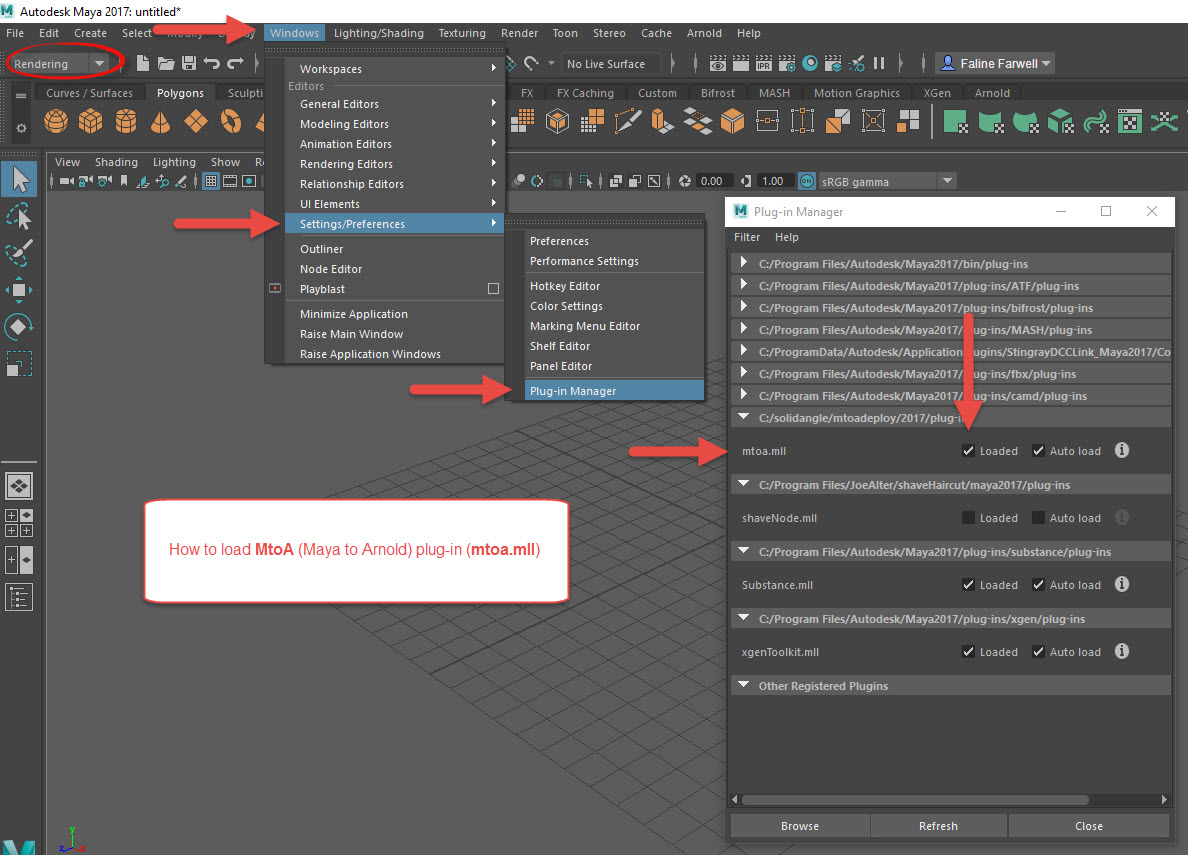1188x855 pixels.
Task: Choose Plug-in Manager menu entry
Action: coord(614,391)
